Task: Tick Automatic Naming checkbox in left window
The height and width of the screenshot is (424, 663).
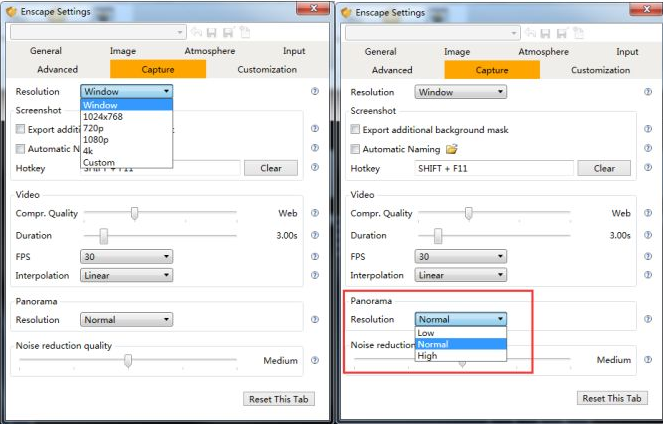Action: pyautogui.click(x=20, y=148)
